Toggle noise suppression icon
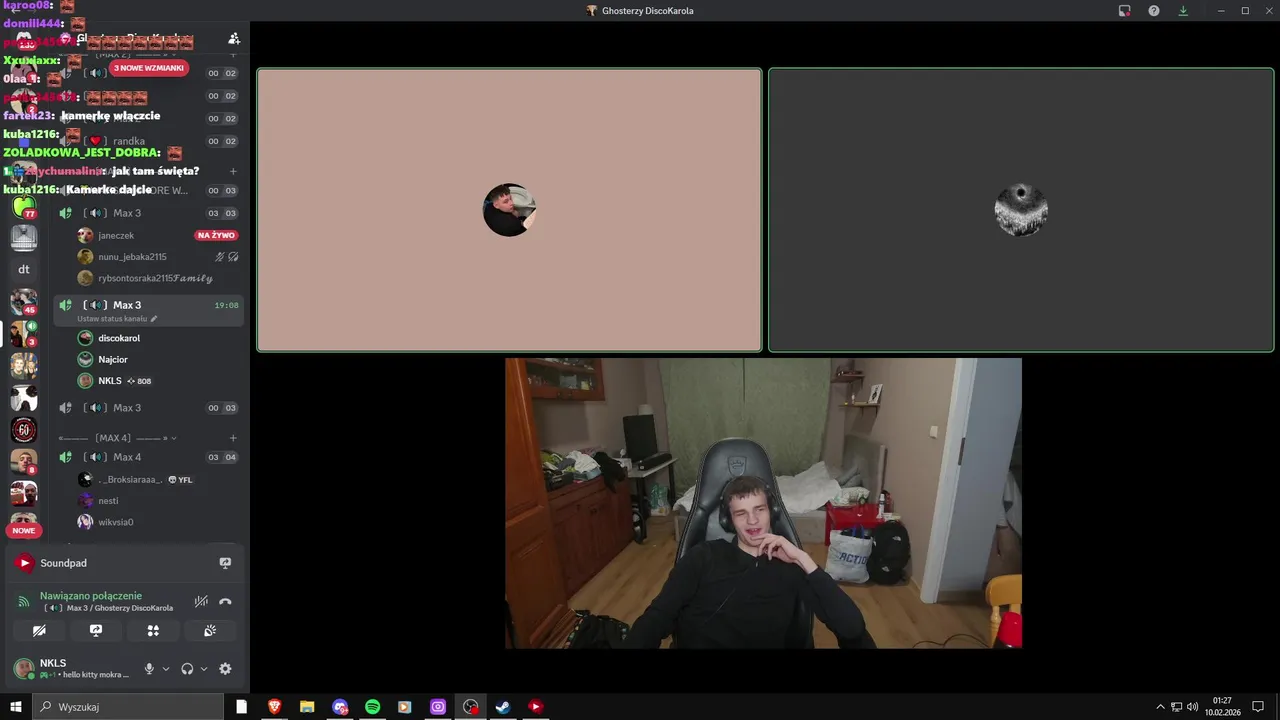Screen dimensions: 1280x720 point(201,601)
